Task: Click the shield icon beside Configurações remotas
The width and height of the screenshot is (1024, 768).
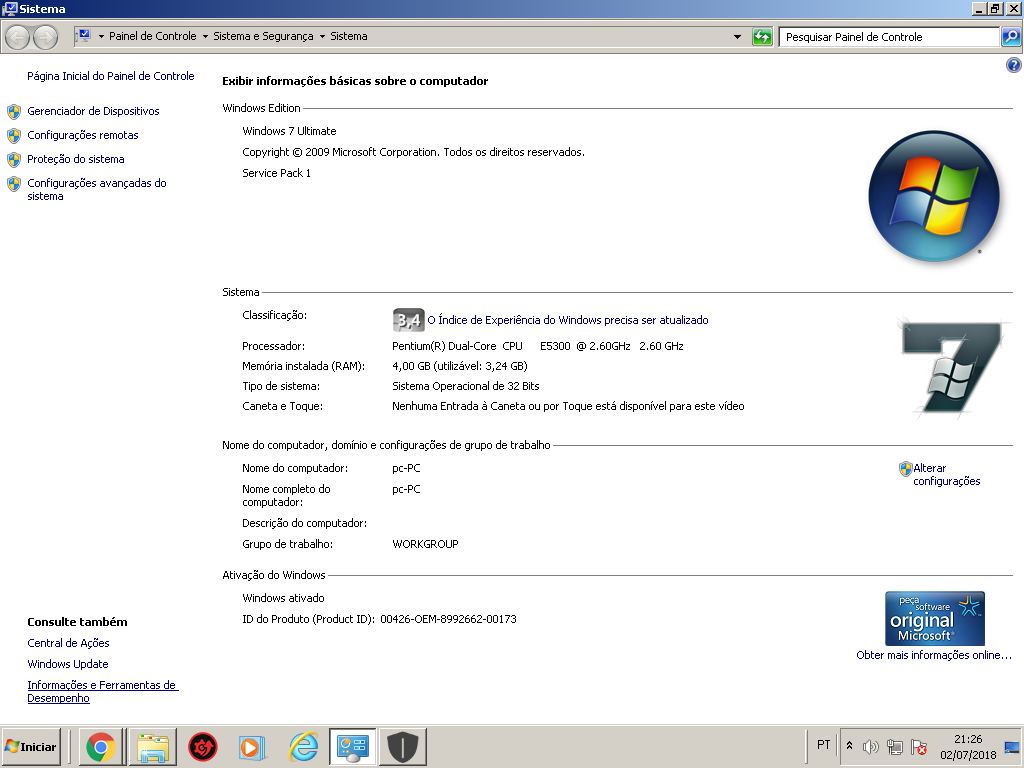Action: pyautogui.click(x=14, y=136)
